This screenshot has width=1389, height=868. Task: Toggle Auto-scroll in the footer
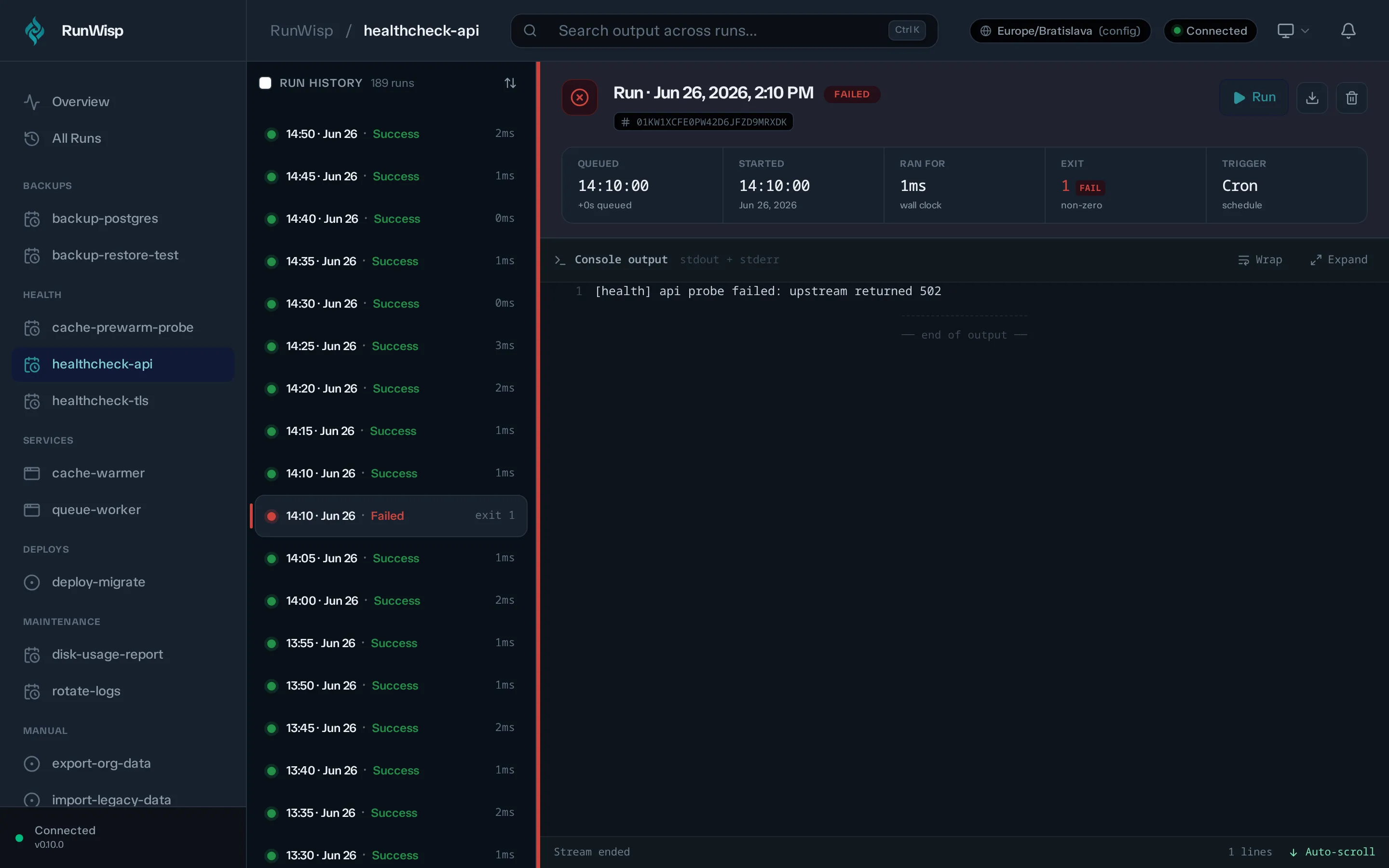[x=1332, y=852]
